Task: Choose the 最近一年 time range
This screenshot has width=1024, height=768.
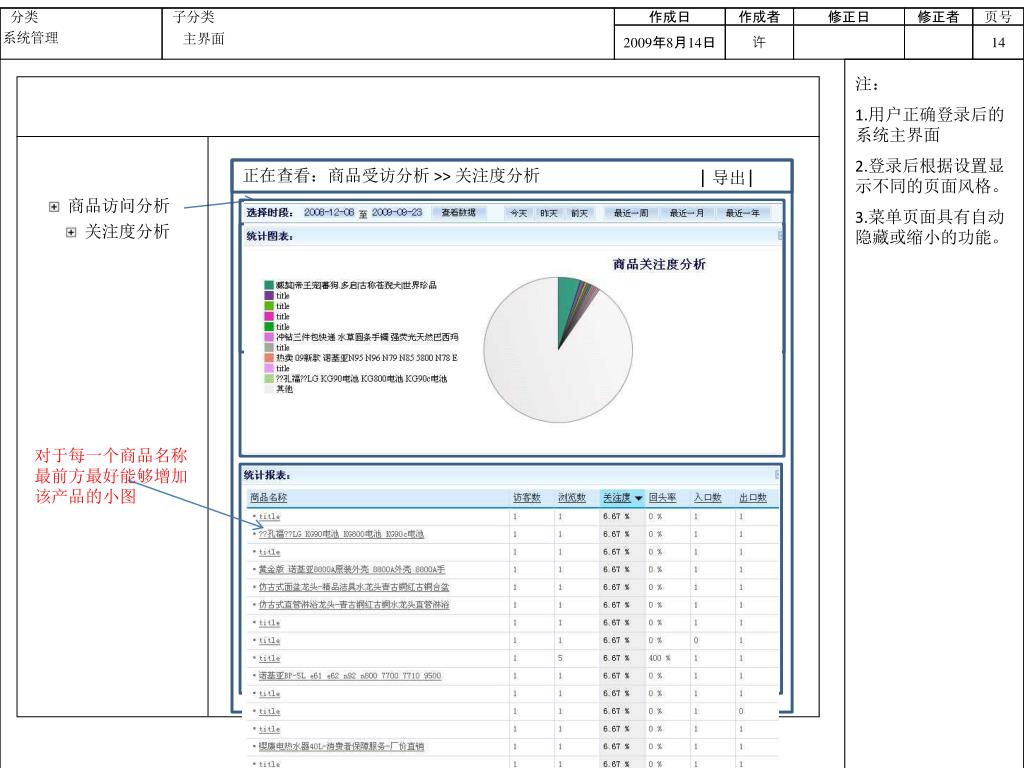Action: [743, 213]
